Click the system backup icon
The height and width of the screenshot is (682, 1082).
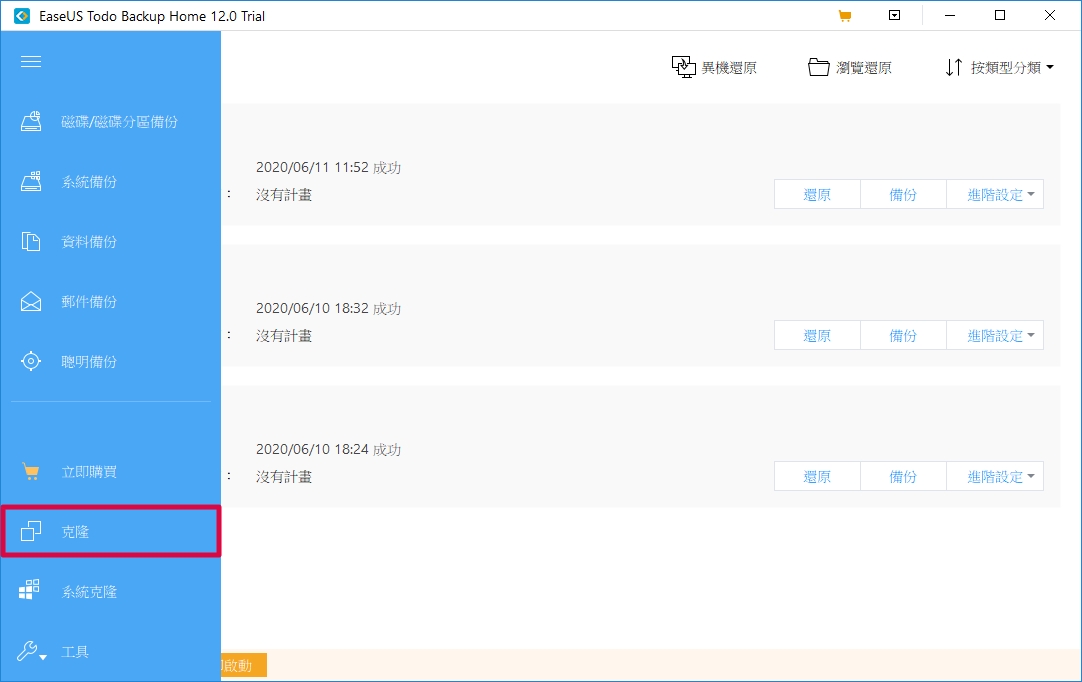click(x=31, y=182)
